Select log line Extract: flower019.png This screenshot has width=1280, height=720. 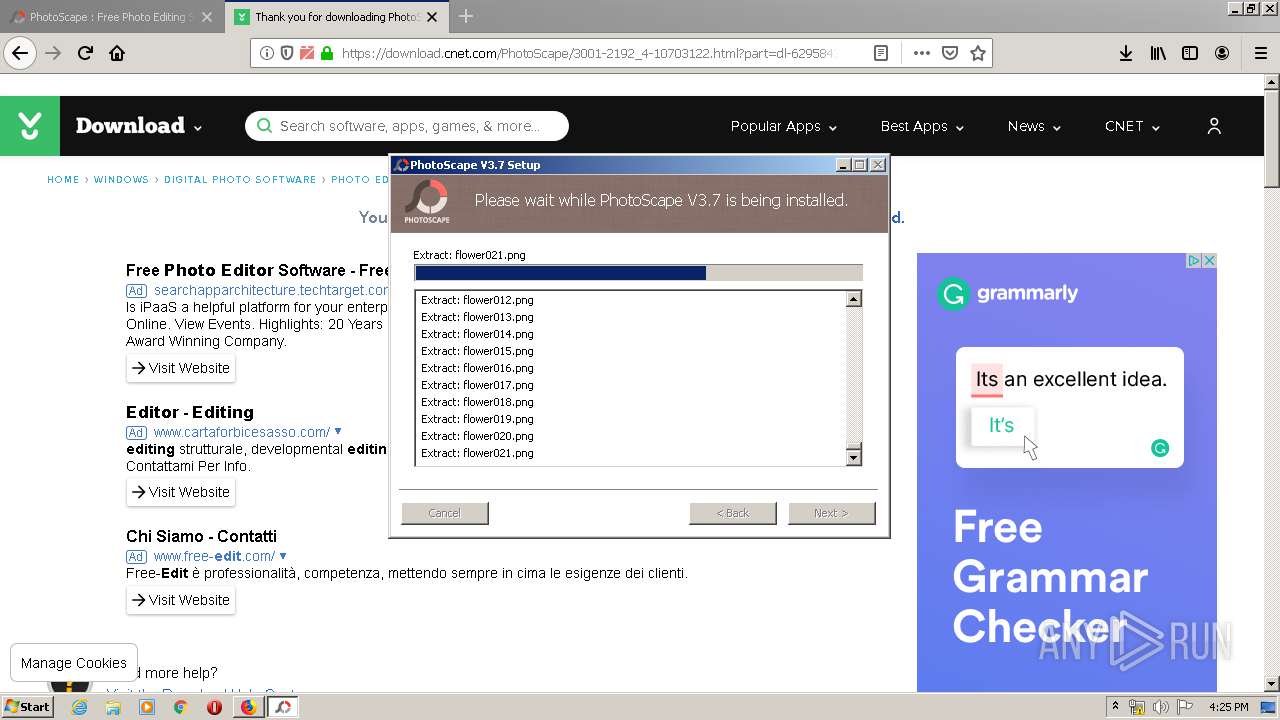[x=477, y=419]
